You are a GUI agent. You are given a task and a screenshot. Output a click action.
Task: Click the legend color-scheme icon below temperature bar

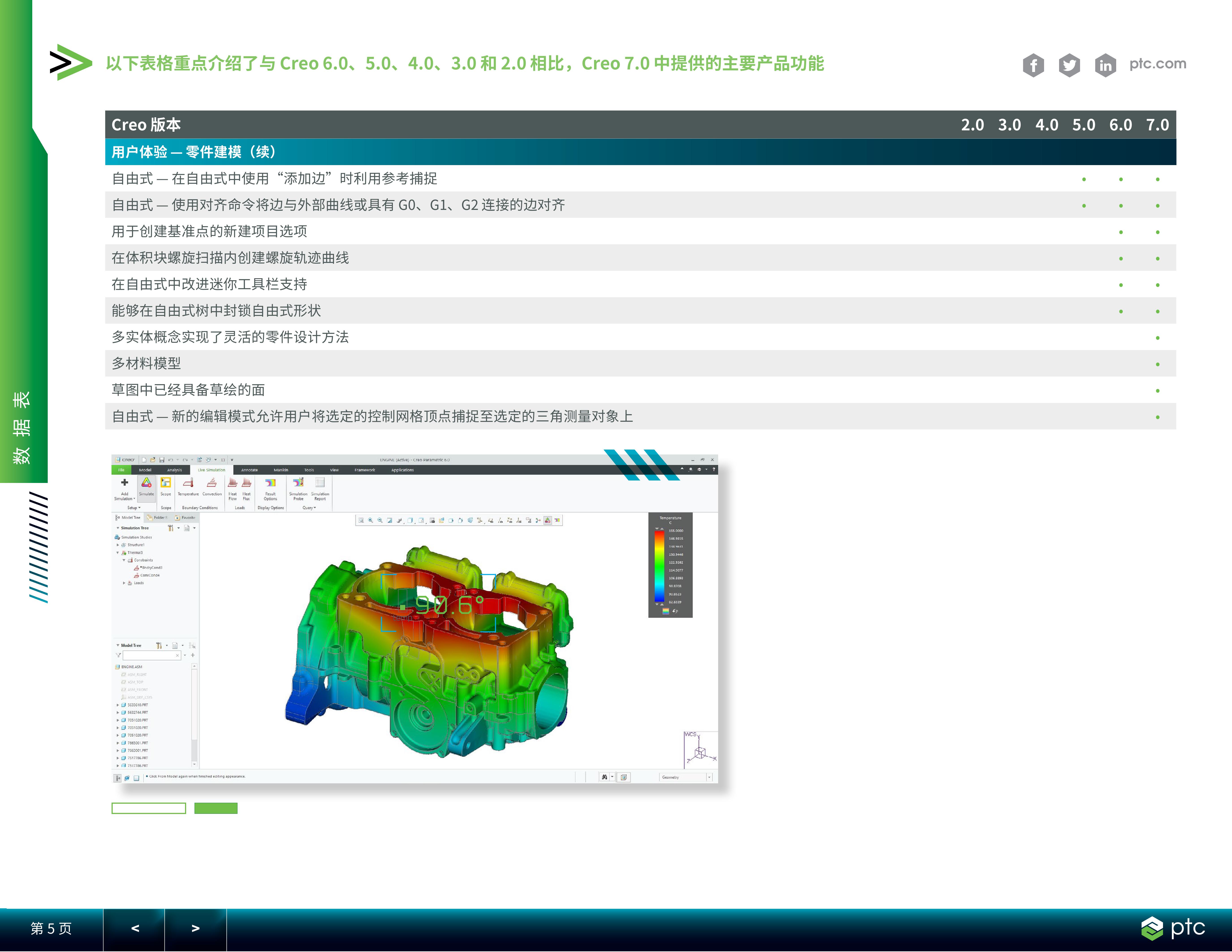[x=666, y=611]
